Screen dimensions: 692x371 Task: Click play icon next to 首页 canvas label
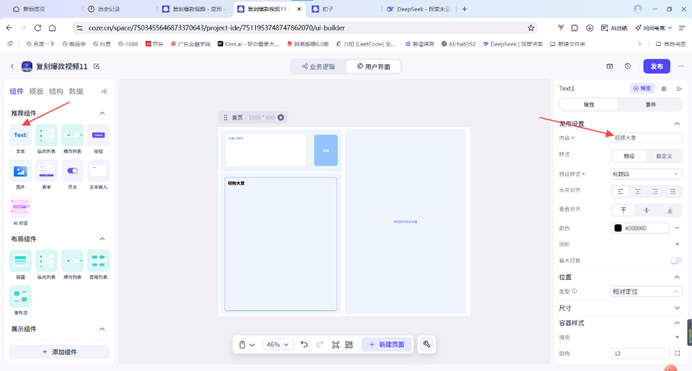(x=281, y=117)
